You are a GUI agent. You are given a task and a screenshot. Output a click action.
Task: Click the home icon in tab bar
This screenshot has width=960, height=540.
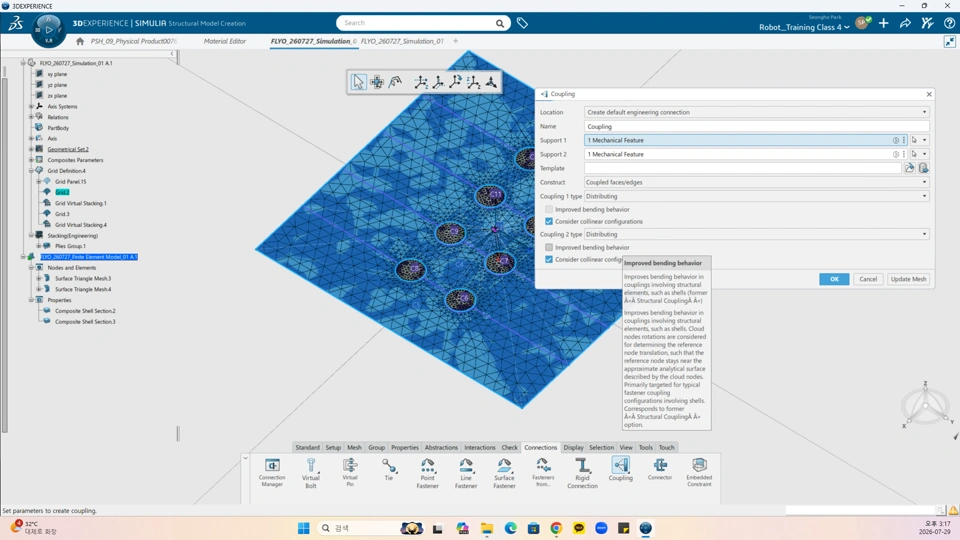pos(80,41)
